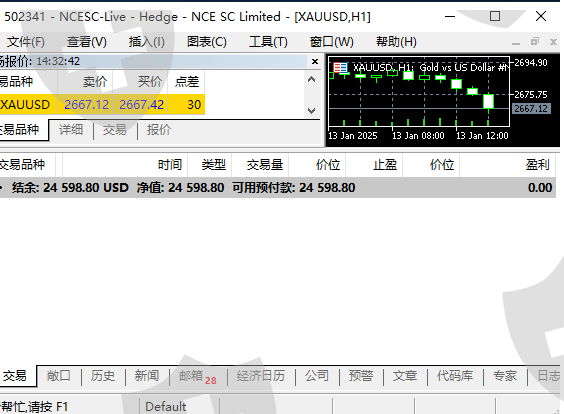Click the XAUUSD chart table icon

[x=340, y=67]
